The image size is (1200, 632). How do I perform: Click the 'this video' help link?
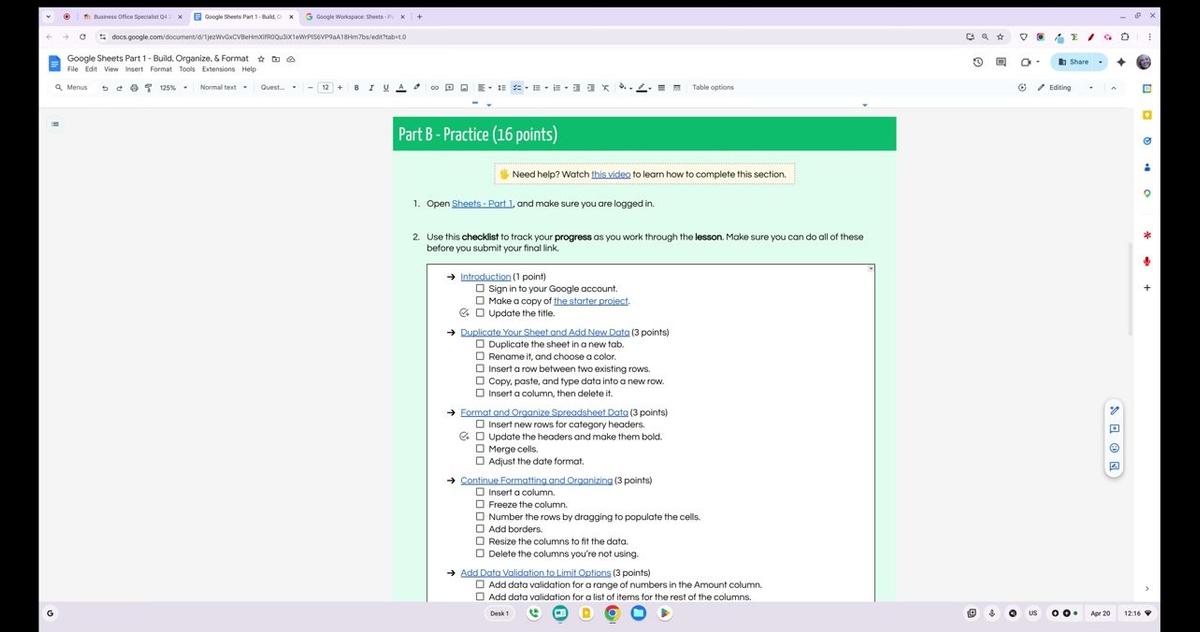611,174
